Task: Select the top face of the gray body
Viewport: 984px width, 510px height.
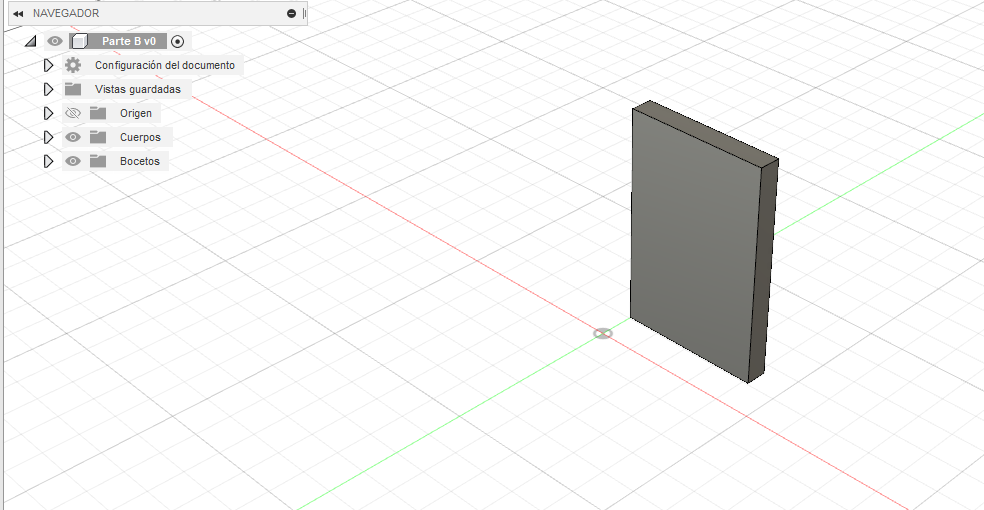Action: click(x=706, y=132)
